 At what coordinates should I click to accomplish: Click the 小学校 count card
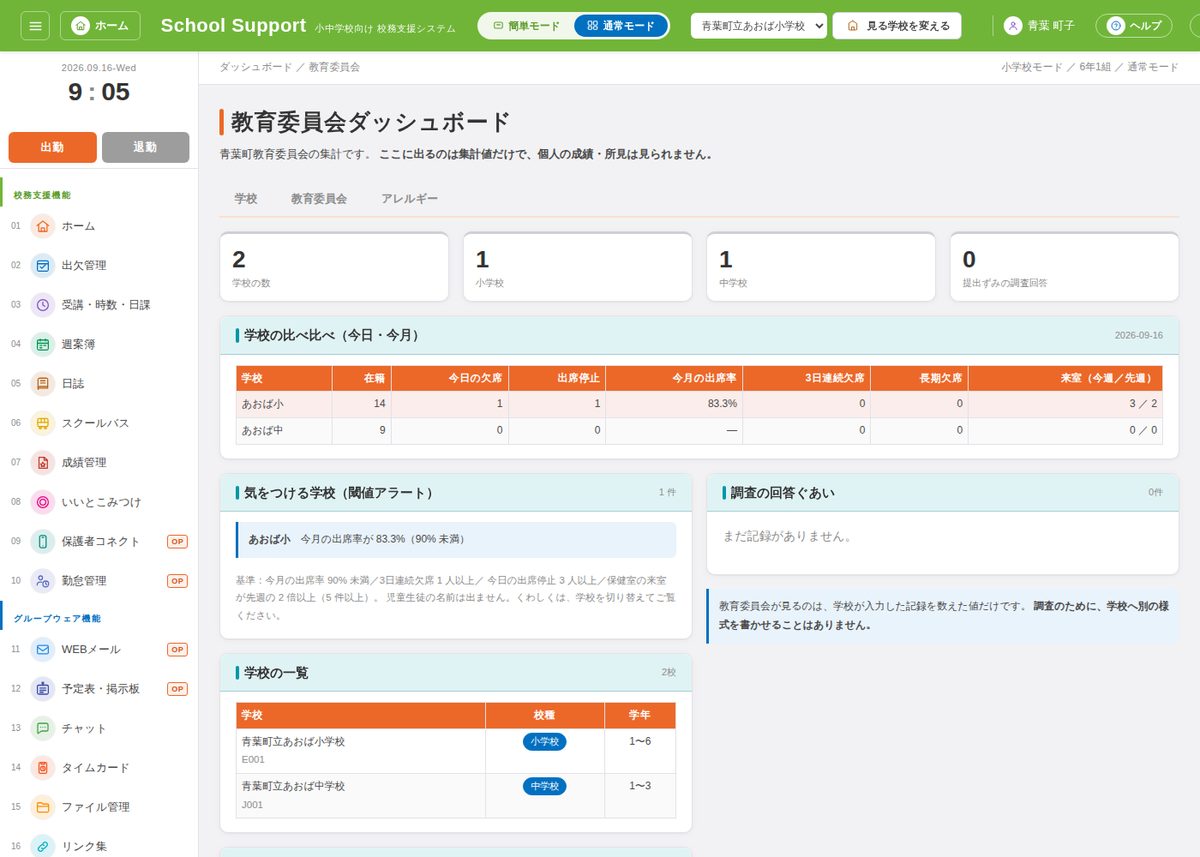tap(578, 267)
